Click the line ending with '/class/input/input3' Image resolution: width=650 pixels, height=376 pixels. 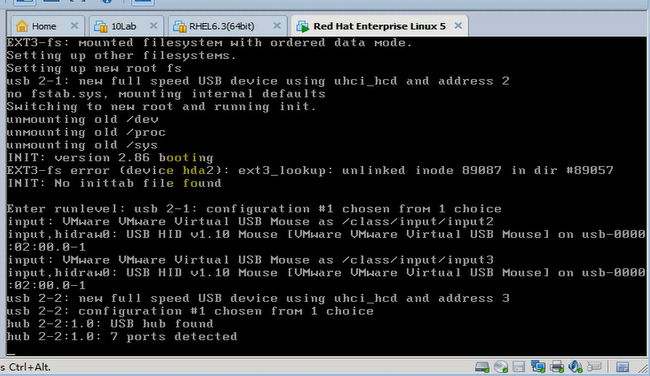[x=250, y=260]
